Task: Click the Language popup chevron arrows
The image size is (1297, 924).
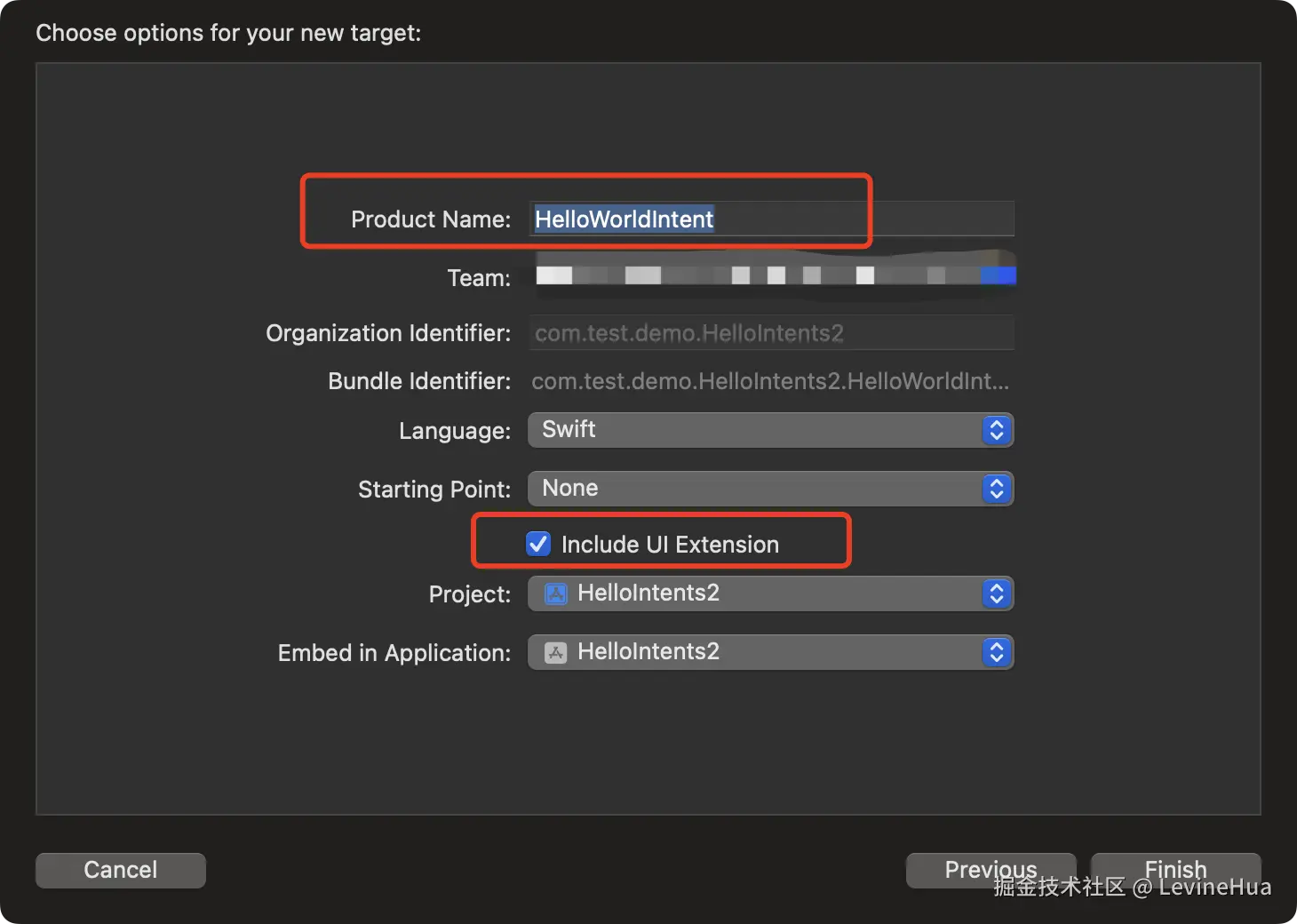Action: (x=997, y=431)
